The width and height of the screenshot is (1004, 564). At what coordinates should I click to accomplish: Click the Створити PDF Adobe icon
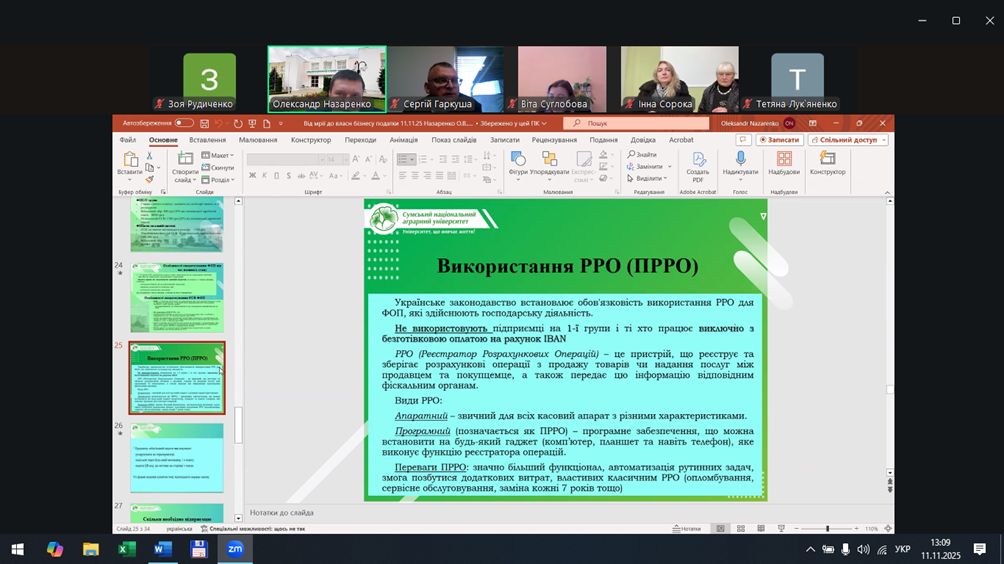(697, 161)
